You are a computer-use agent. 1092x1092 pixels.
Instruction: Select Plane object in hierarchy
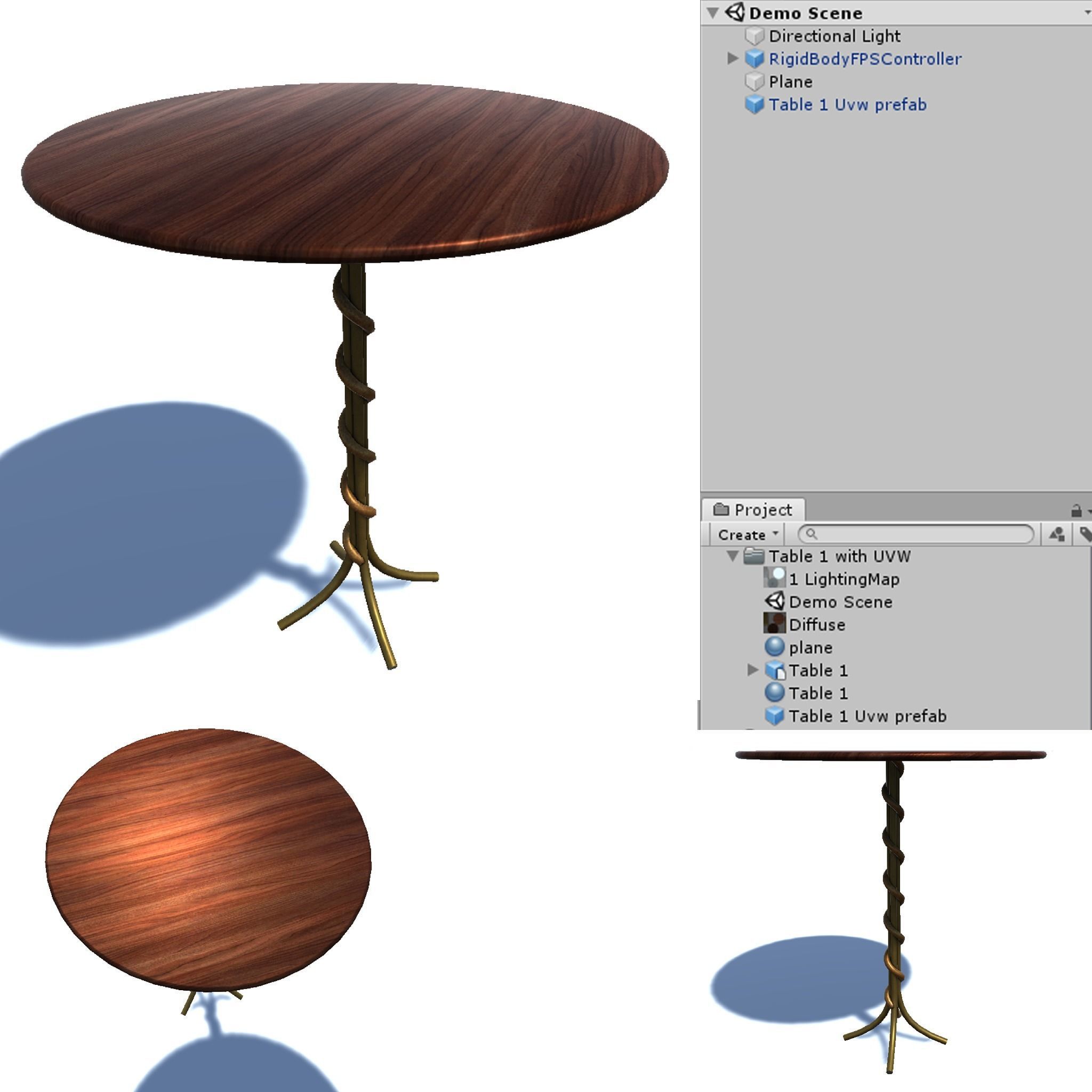pos(791,82)
